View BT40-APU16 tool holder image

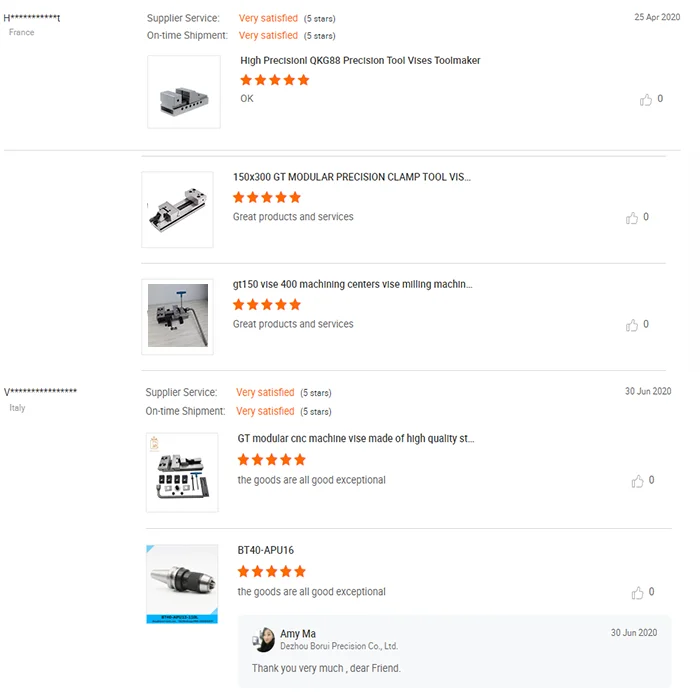(x=182, y=585)
